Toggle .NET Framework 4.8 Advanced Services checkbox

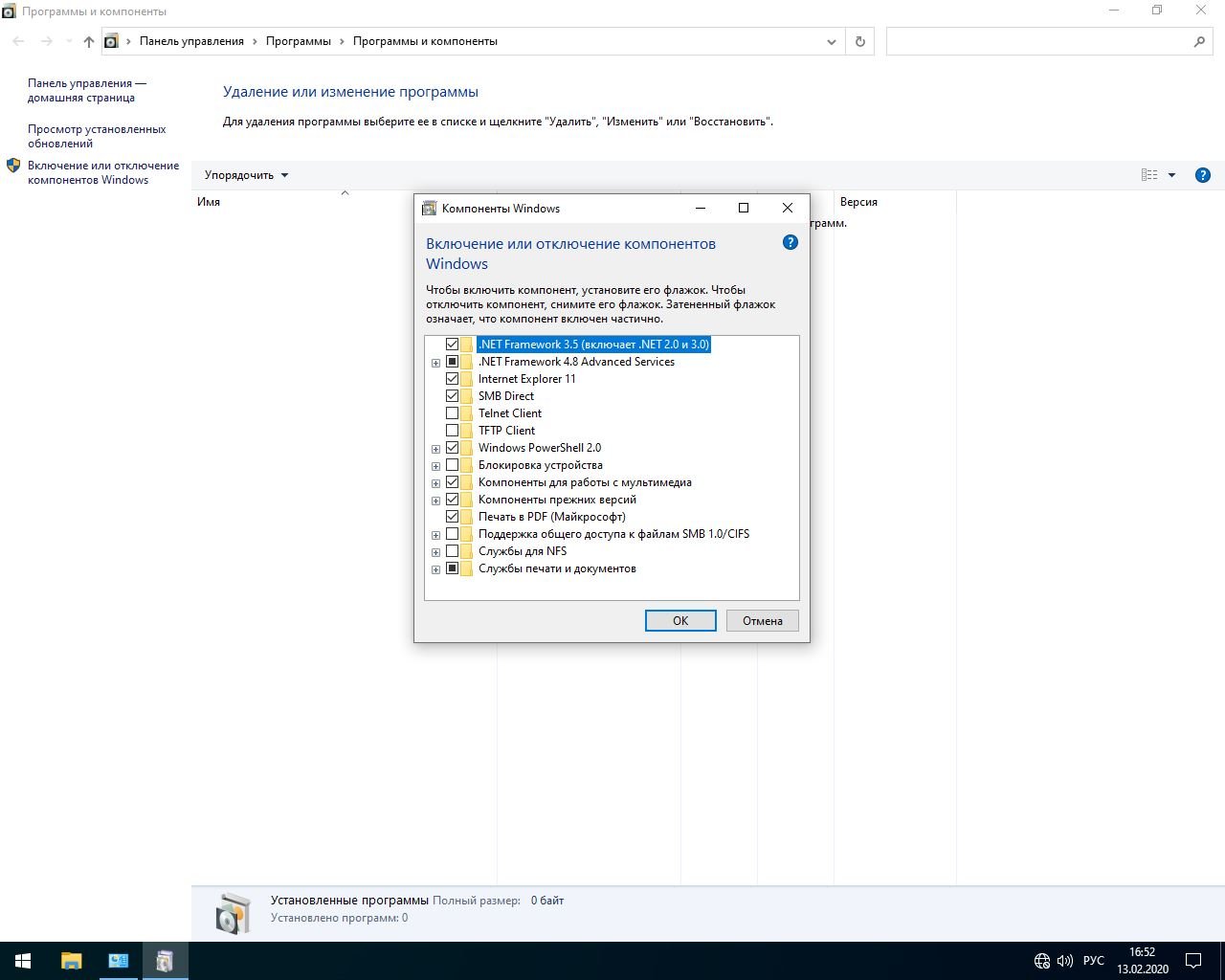point(452,362)
